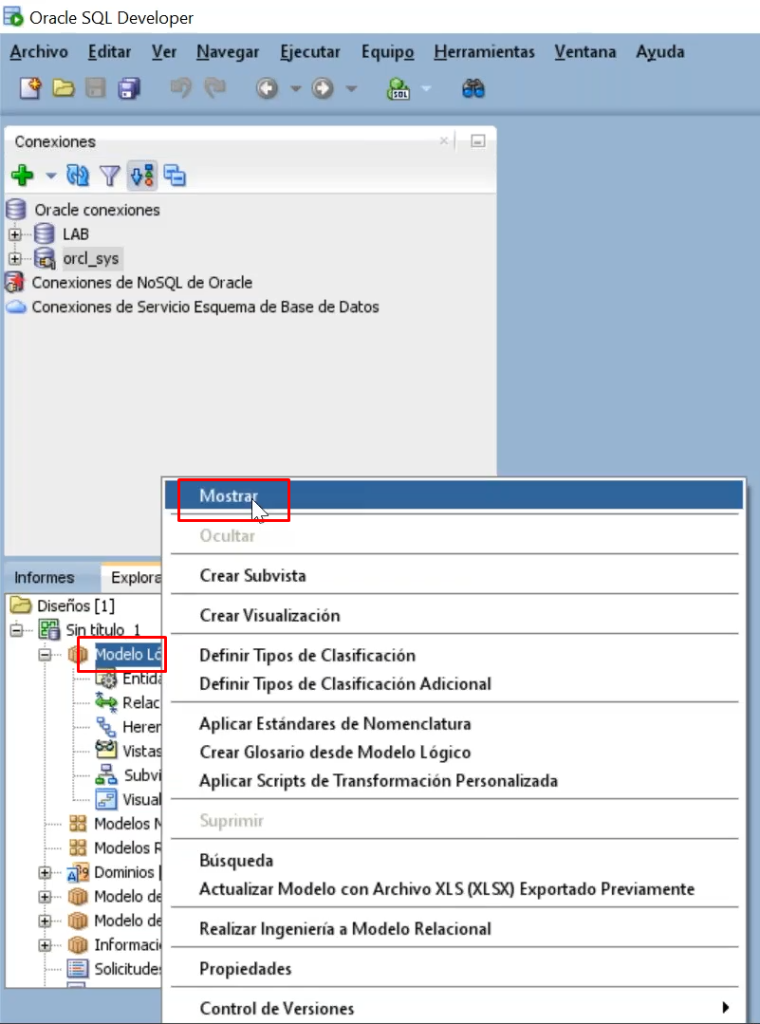Screen dimensions: 760x1024
Task: Open the Control de Versiones submenu
Action: [454, 1008]
